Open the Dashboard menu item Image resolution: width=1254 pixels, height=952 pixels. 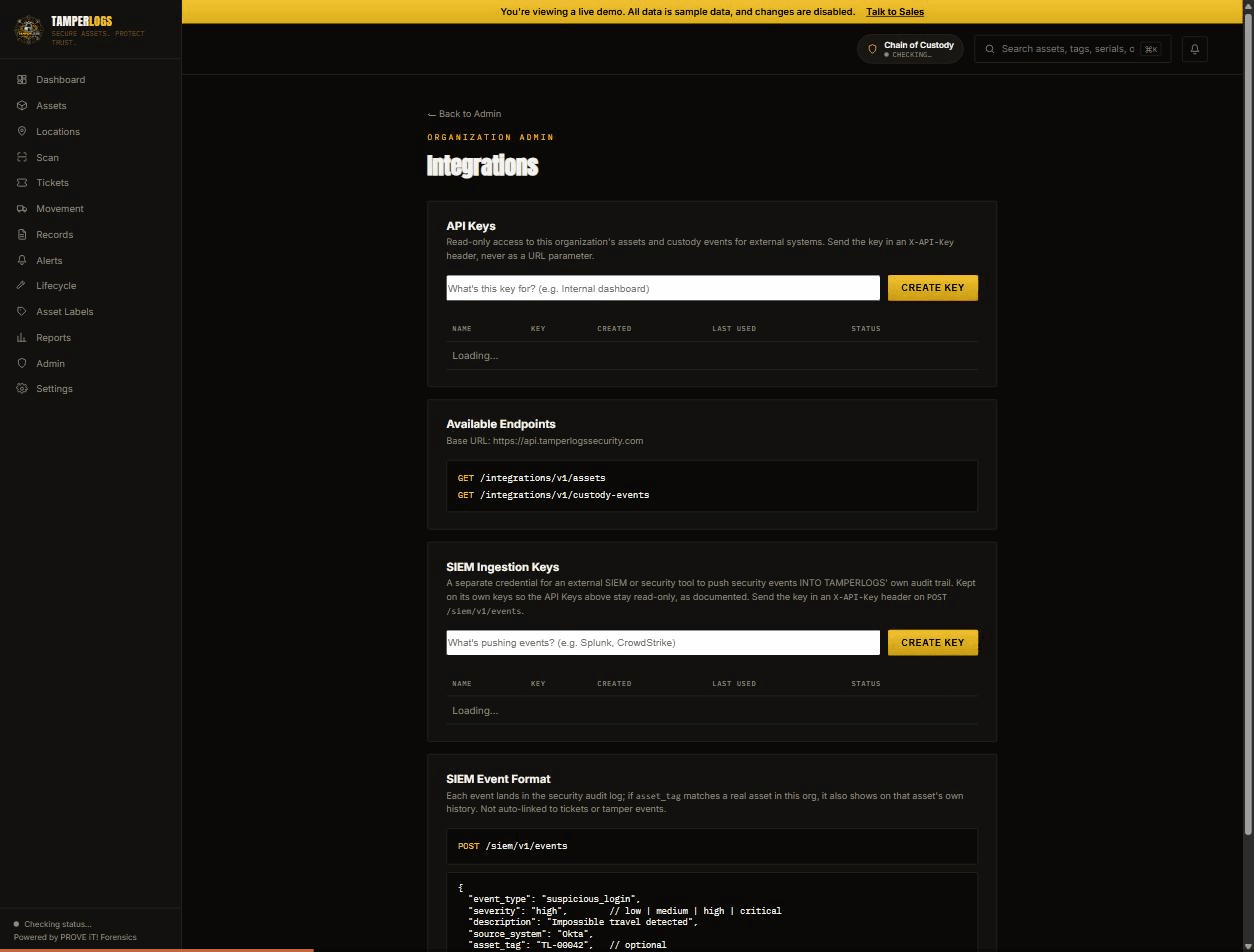pyautogui.click(x=90, y=80)
